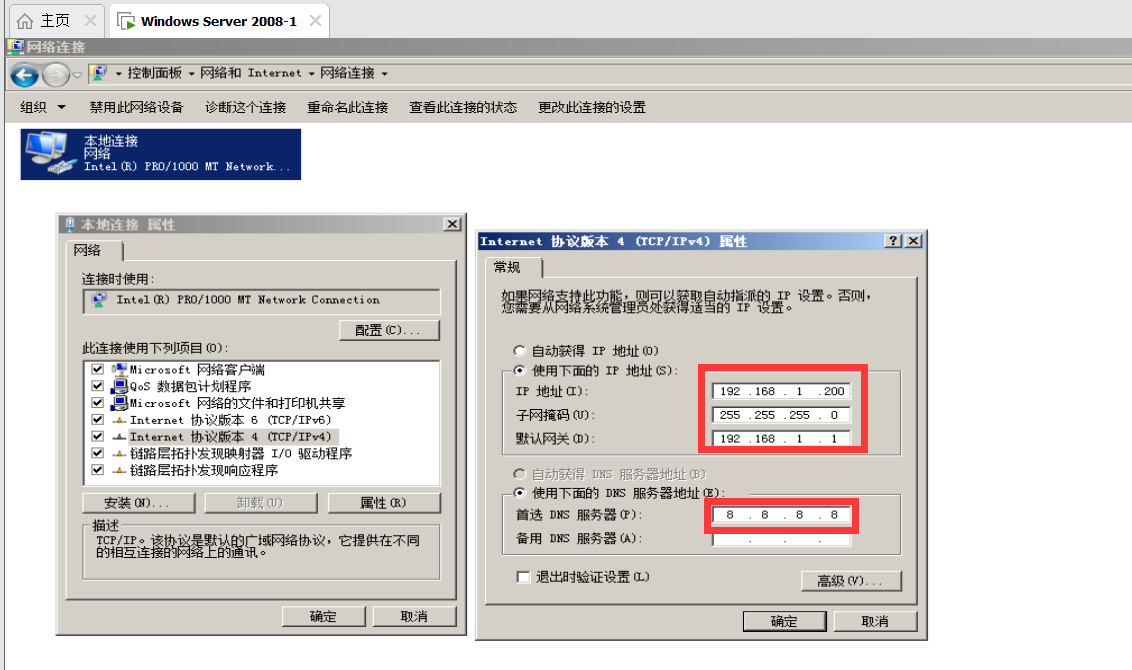Click 诊断这个连接 in the toolbar

(x=245, y=107)
